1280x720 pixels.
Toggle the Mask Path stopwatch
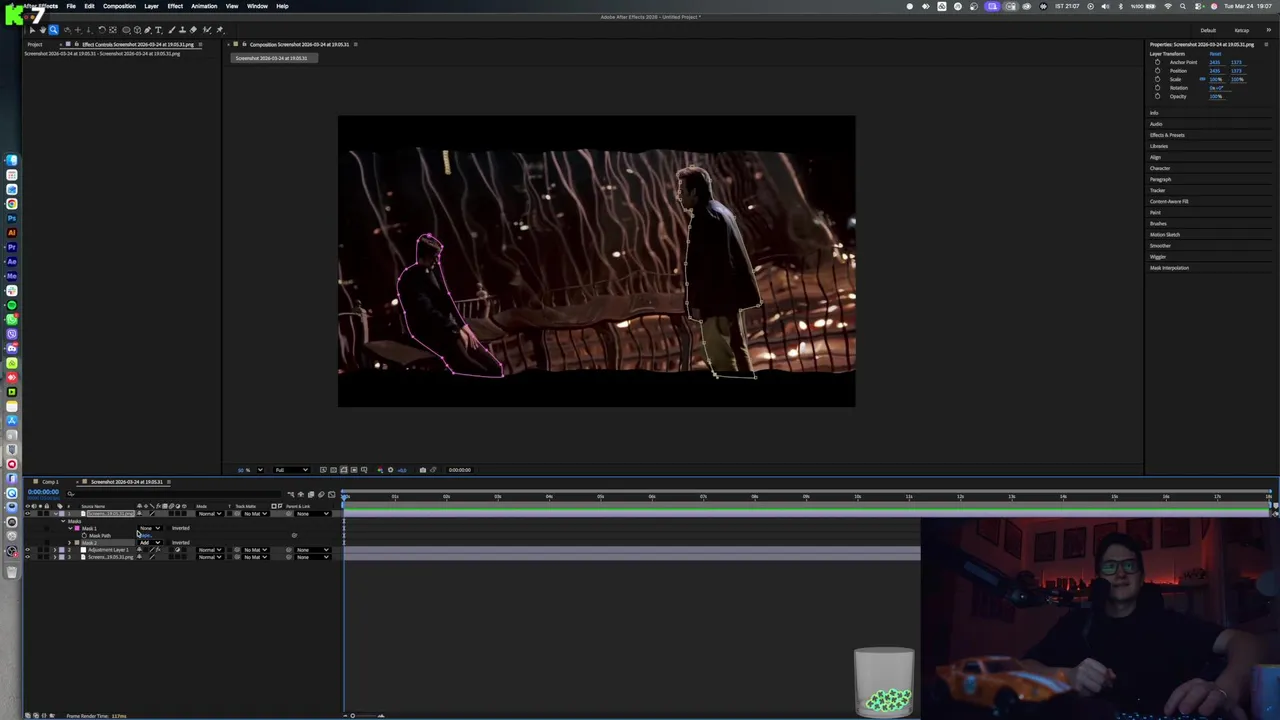point(84,535)
